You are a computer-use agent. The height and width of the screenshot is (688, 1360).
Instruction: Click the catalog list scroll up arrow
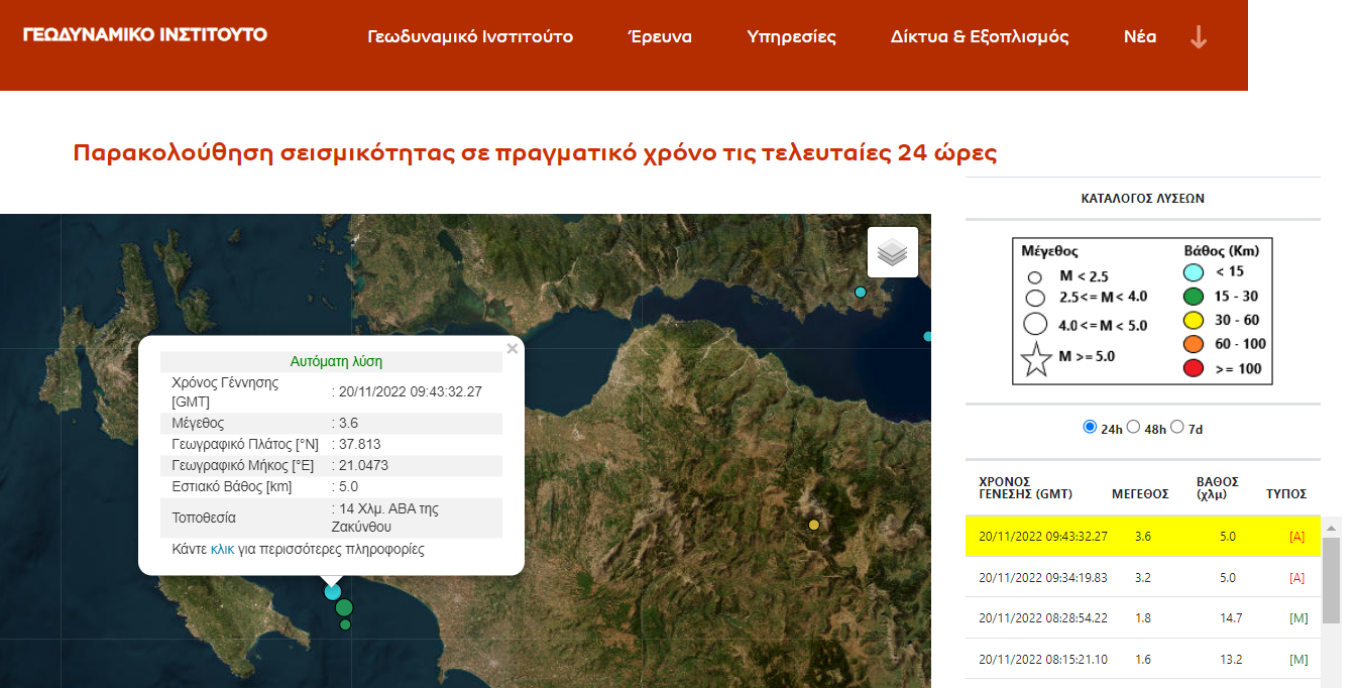(1331, 527)
